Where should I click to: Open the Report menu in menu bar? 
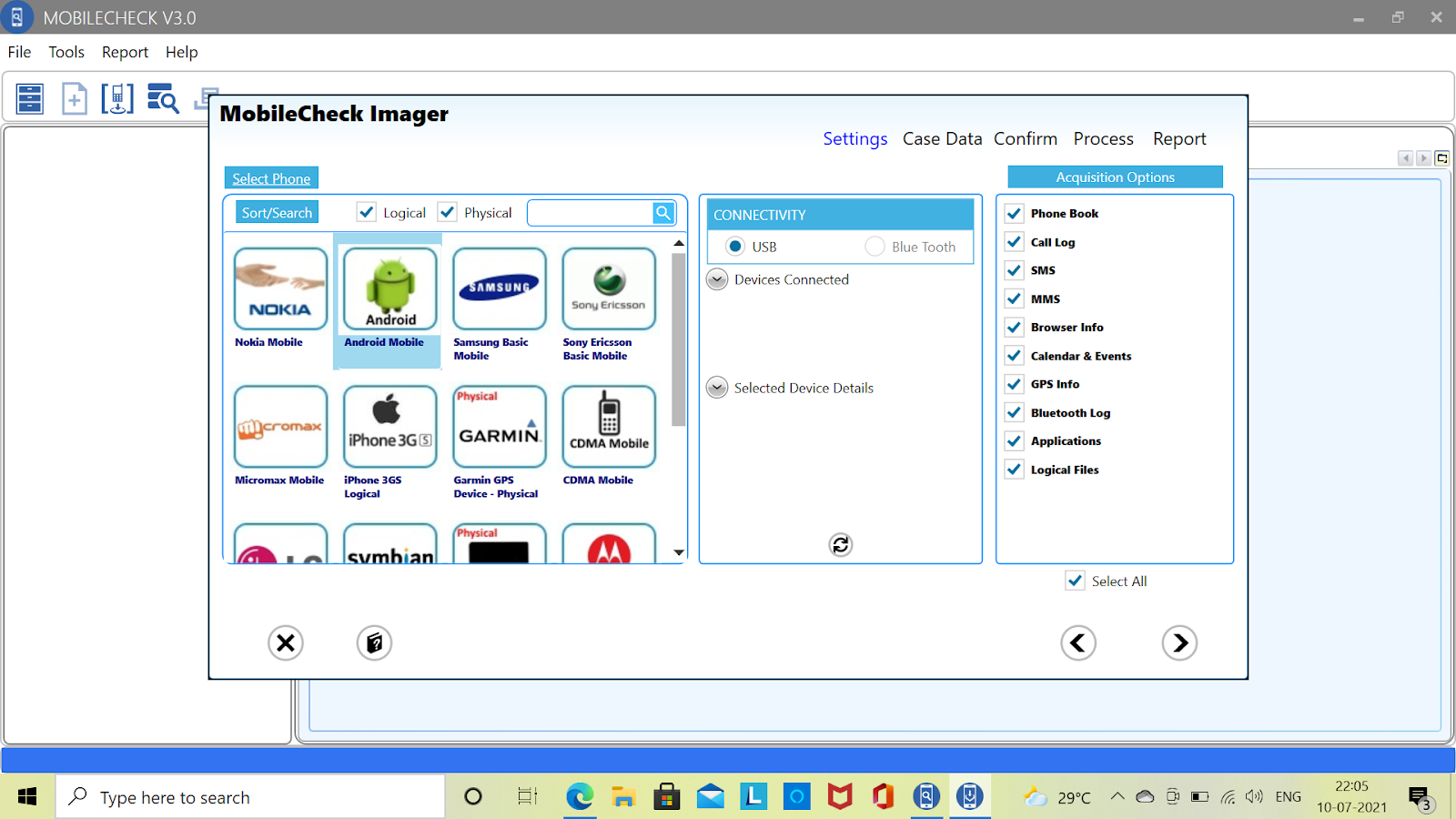click(125, 52)
